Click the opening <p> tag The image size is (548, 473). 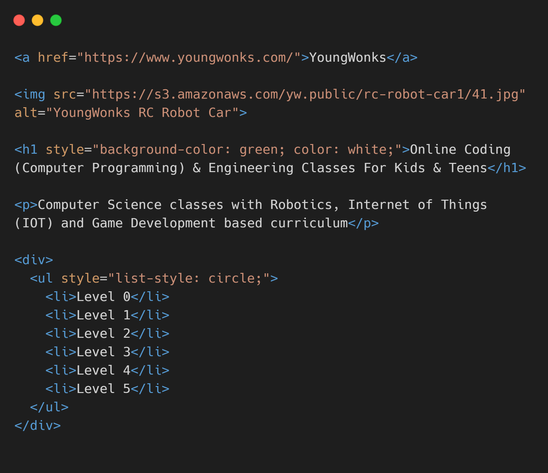tap(26, 205)
